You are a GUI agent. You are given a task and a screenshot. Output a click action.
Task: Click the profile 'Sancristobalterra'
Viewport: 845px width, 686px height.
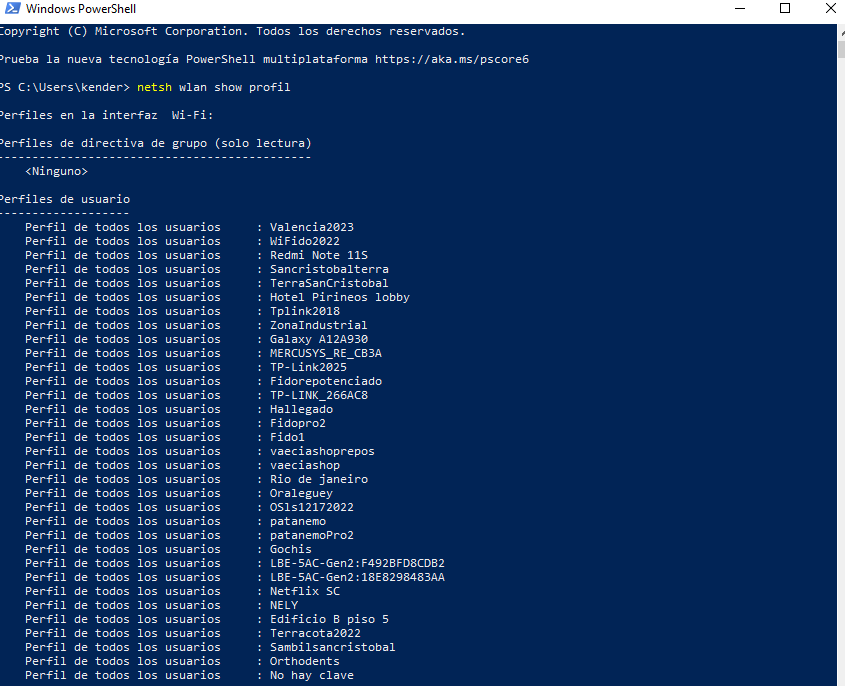(x=329, y=269)
